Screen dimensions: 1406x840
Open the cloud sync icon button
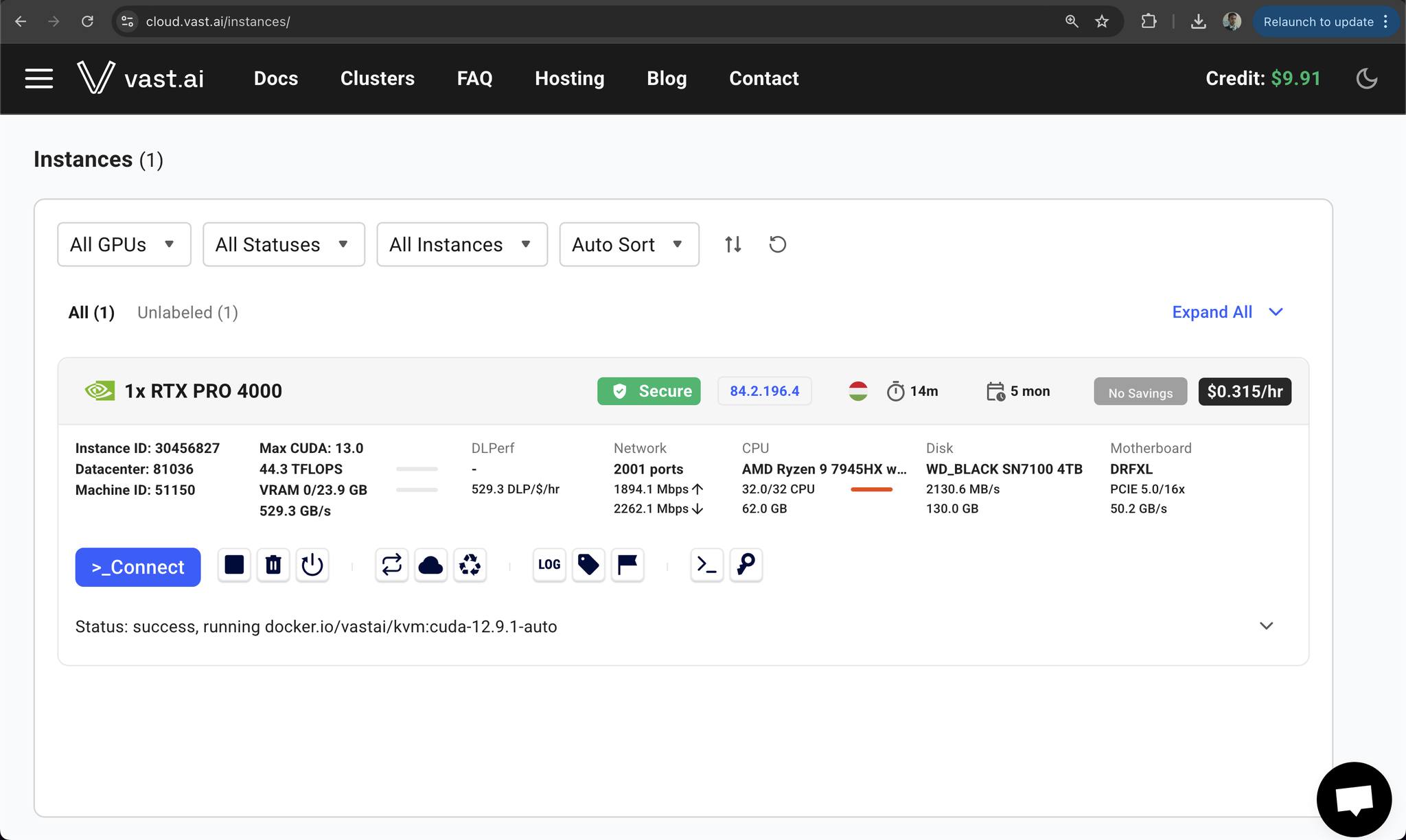click(430, 565)
